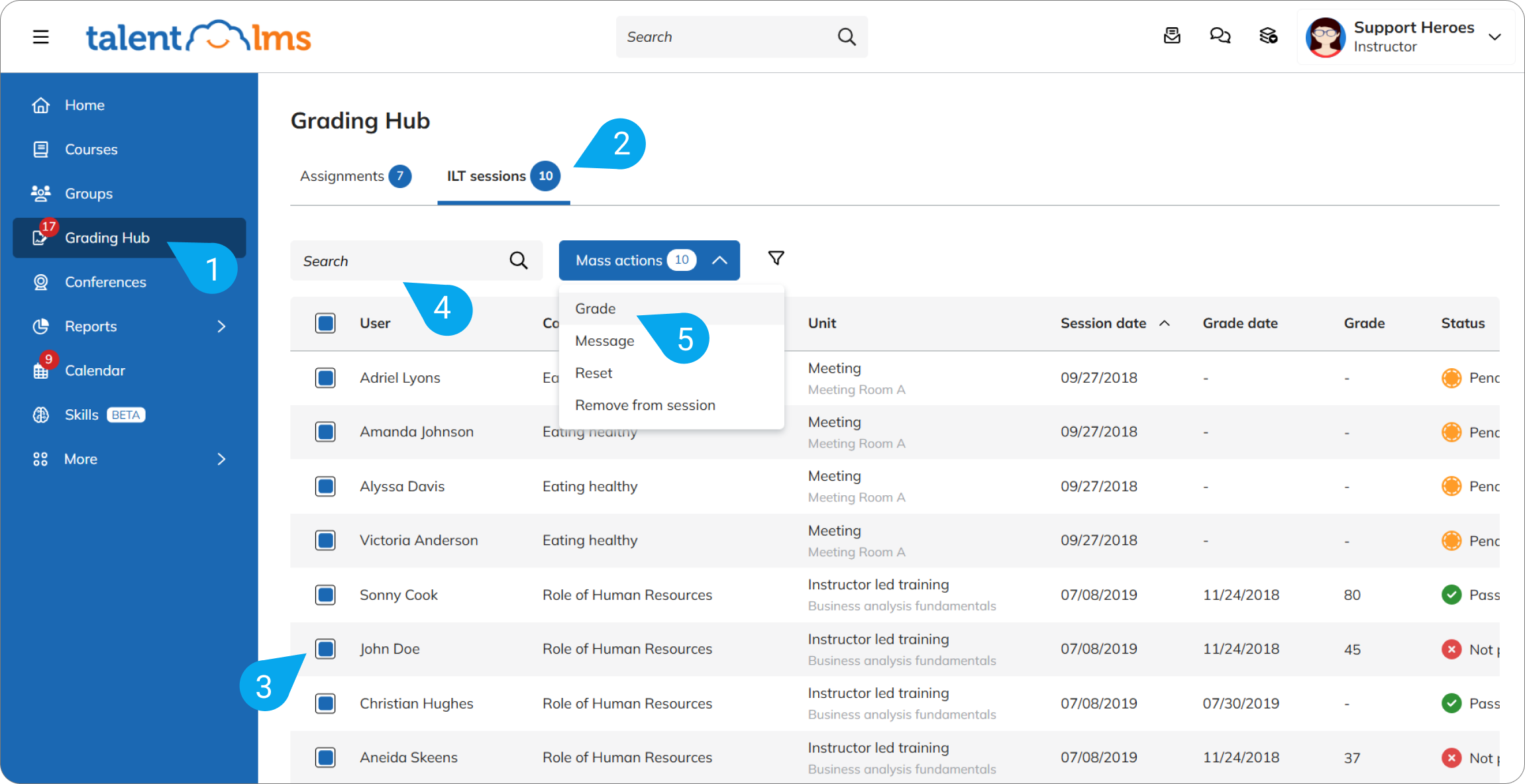Click Victoria Anderson's Eating healthy course

click(590, 540)
